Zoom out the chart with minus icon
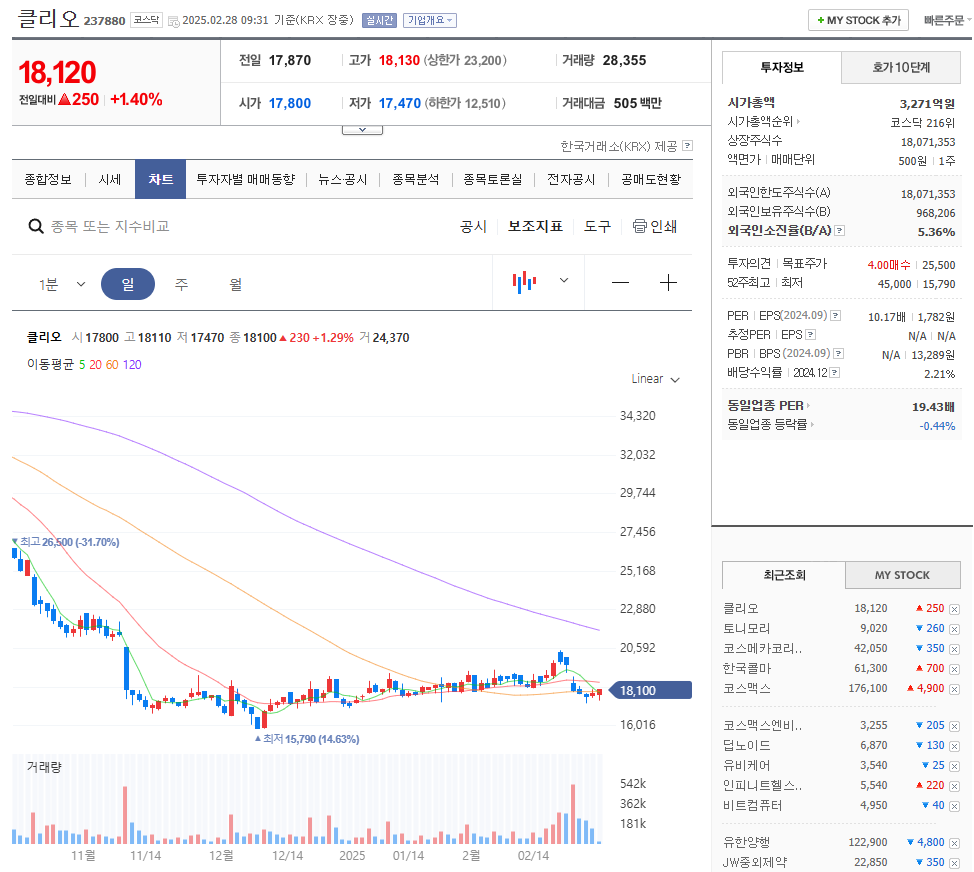 coord(620,283)
